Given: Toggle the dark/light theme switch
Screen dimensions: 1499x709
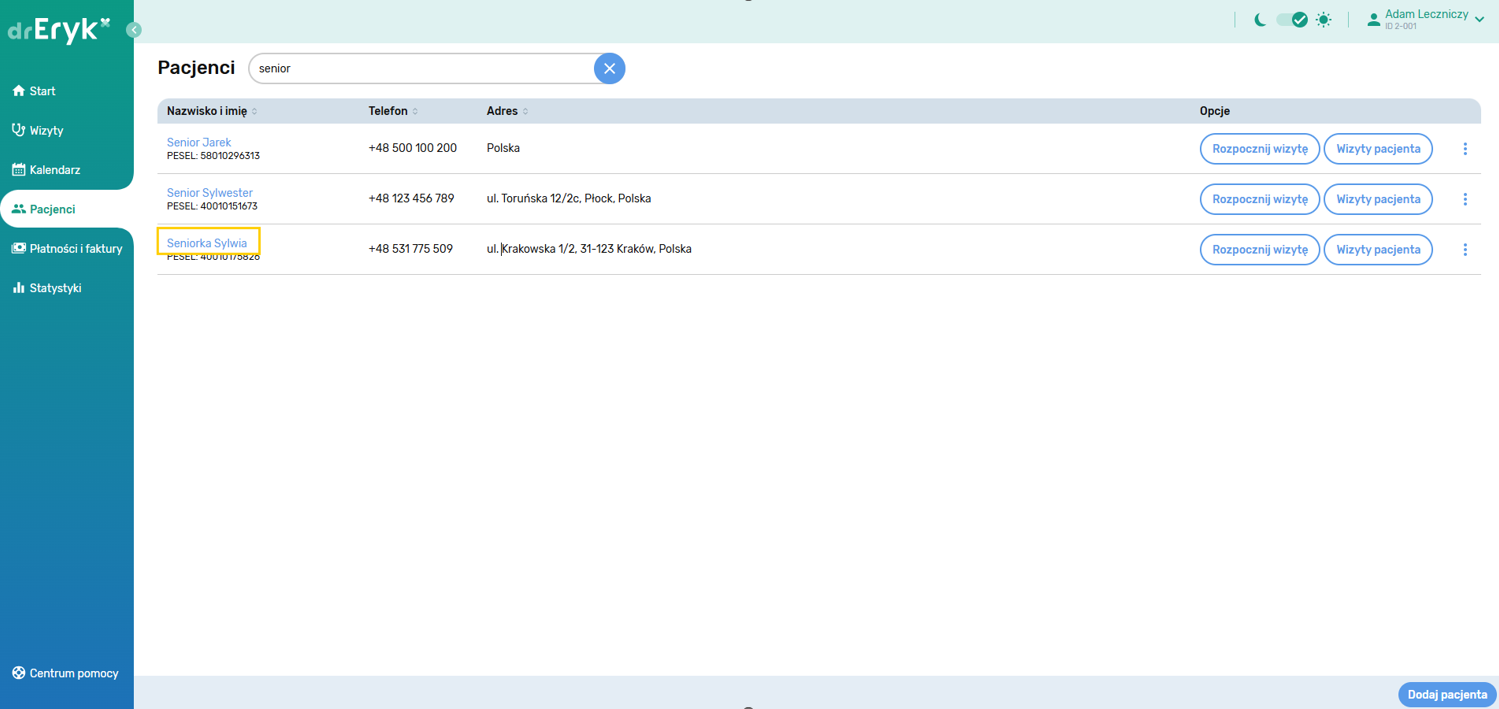Looking at the screenshot, I should [x=1292, y=20].
